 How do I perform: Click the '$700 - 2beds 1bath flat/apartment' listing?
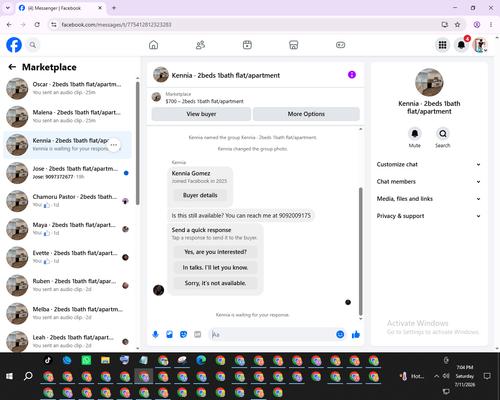204,101
